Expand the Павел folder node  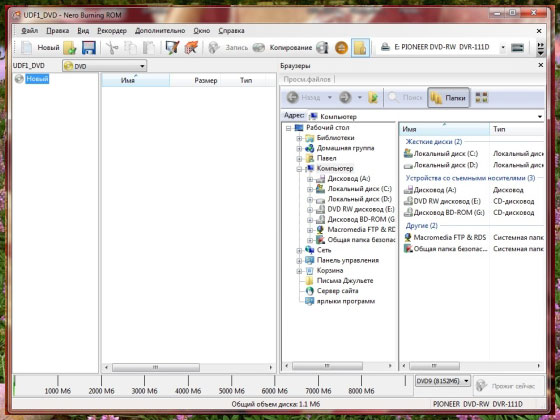click(x=299, y=159)
